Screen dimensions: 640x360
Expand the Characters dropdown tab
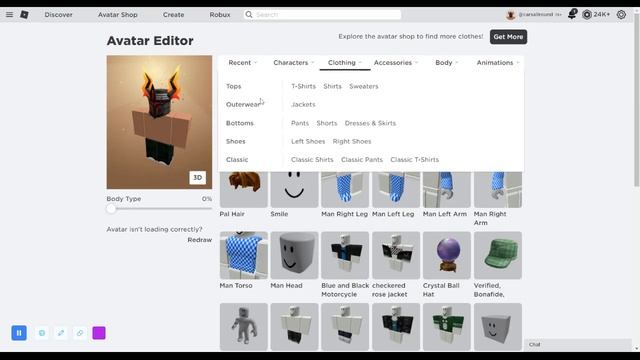[x=294, y=63]
